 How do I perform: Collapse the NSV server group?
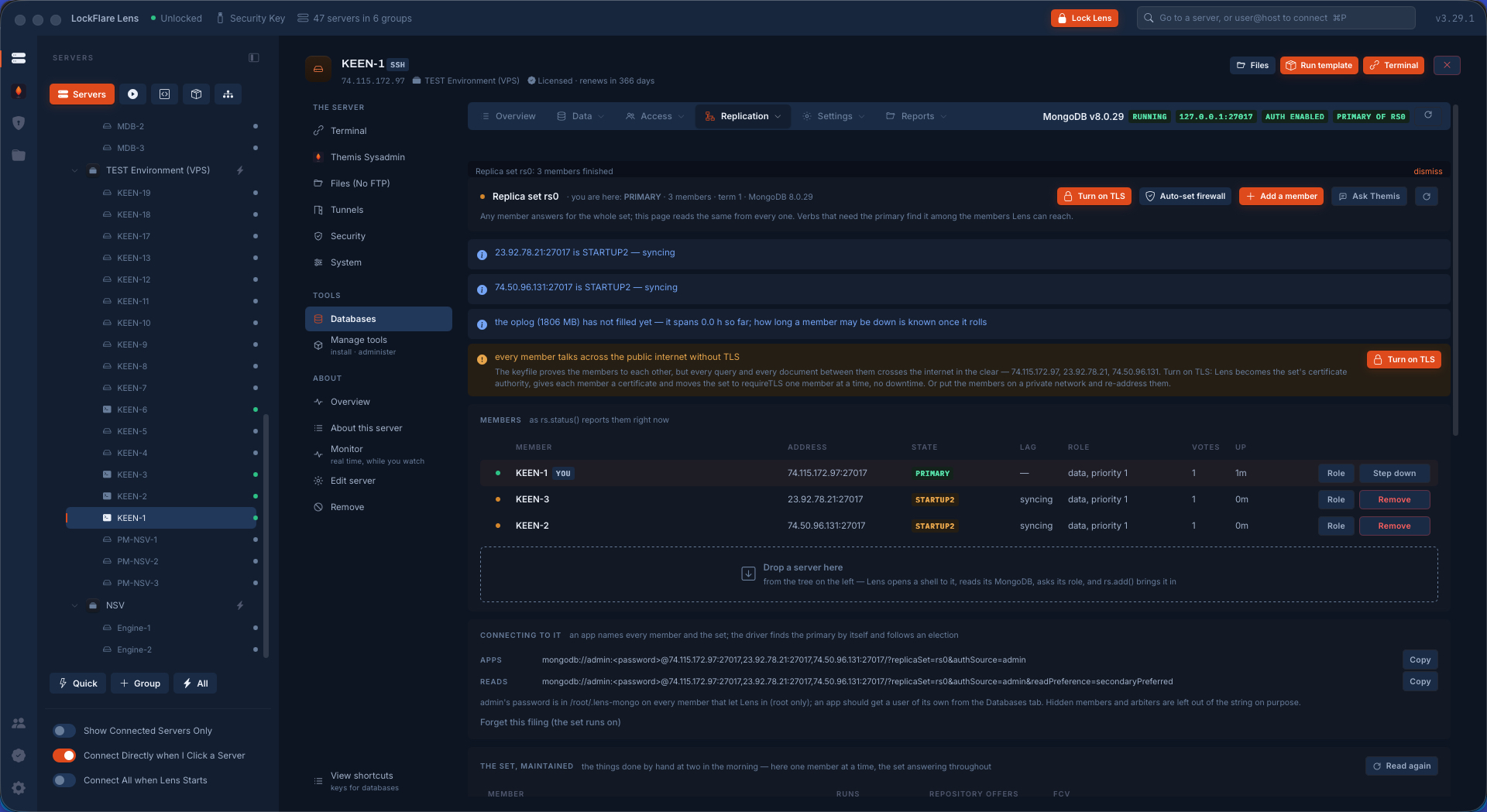click(x=74, y=605)
